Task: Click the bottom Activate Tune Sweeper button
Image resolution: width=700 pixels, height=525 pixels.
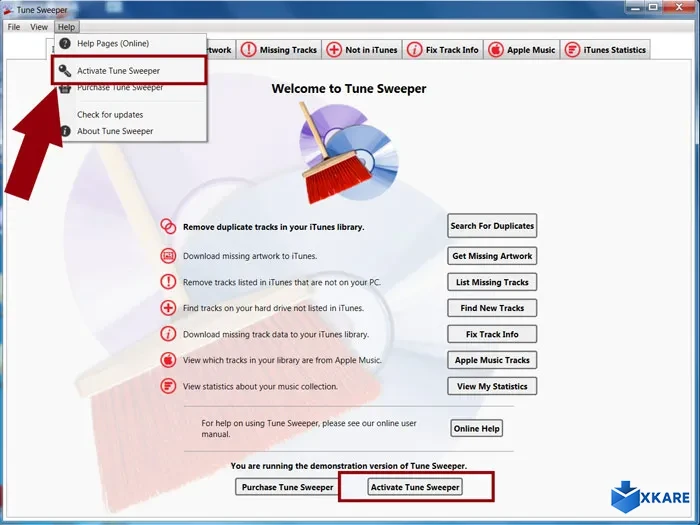Action: (415, 487)
